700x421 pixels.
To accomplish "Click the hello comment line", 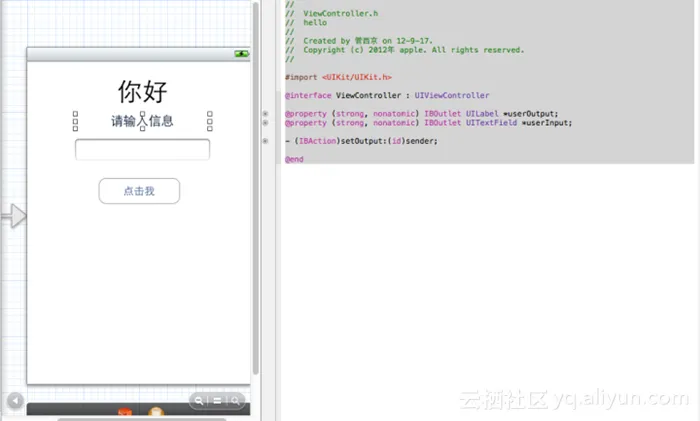I will point(306,22).
